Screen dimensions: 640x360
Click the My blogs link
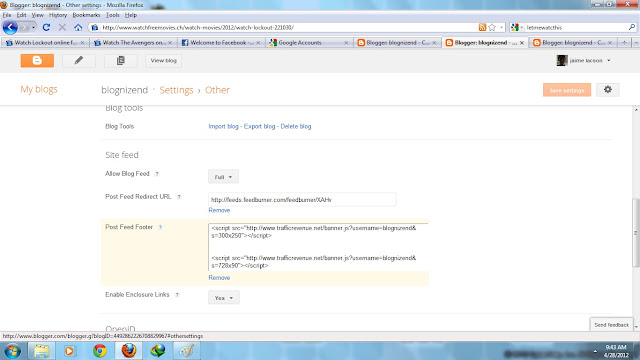(x=39, y=89)
